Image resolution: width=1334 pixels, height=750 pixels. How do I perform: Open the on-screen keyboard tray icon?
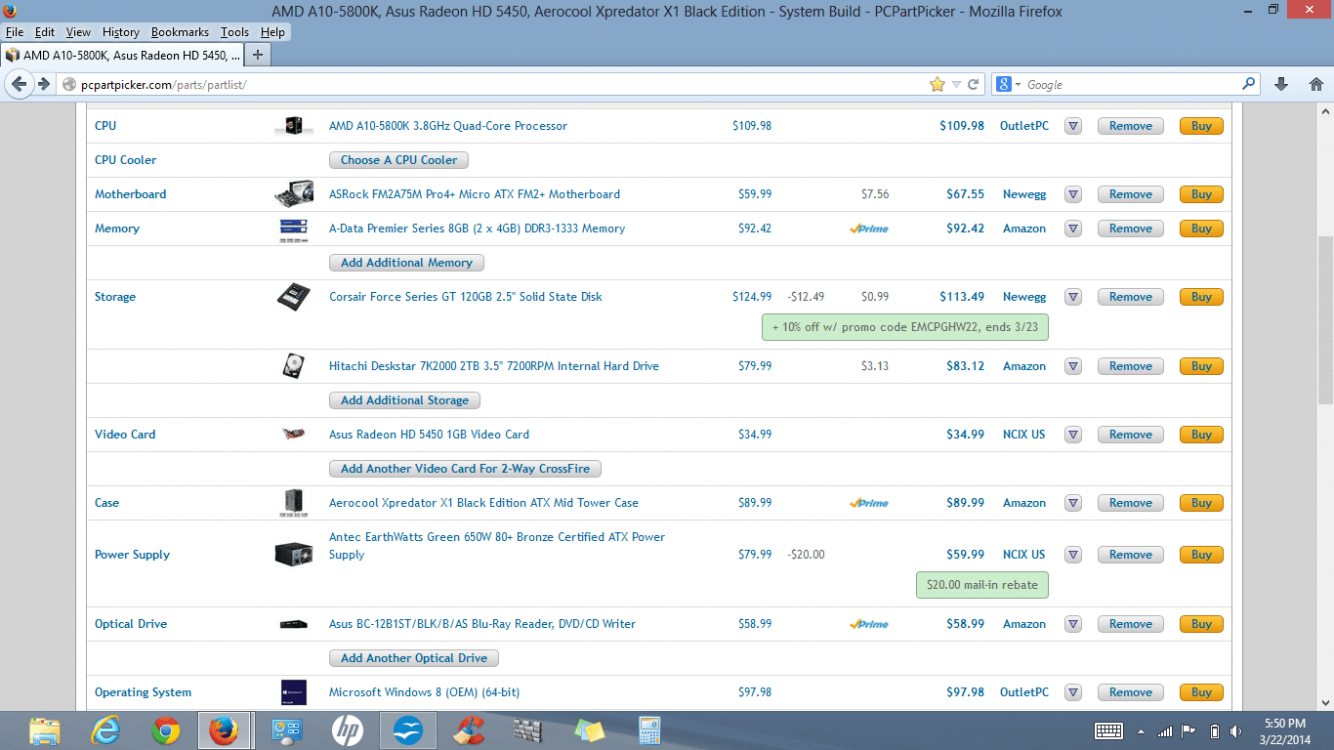[x=1109, y=731]
